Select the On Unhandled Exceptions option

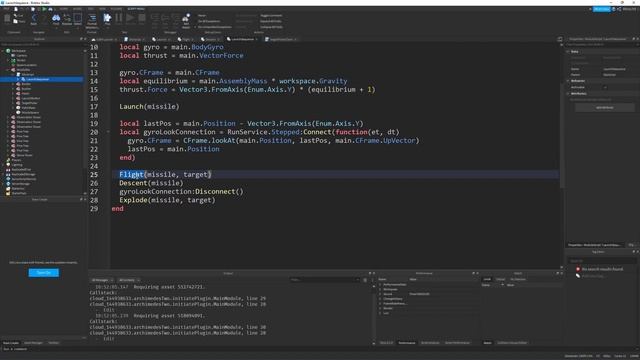click(214, 27)
